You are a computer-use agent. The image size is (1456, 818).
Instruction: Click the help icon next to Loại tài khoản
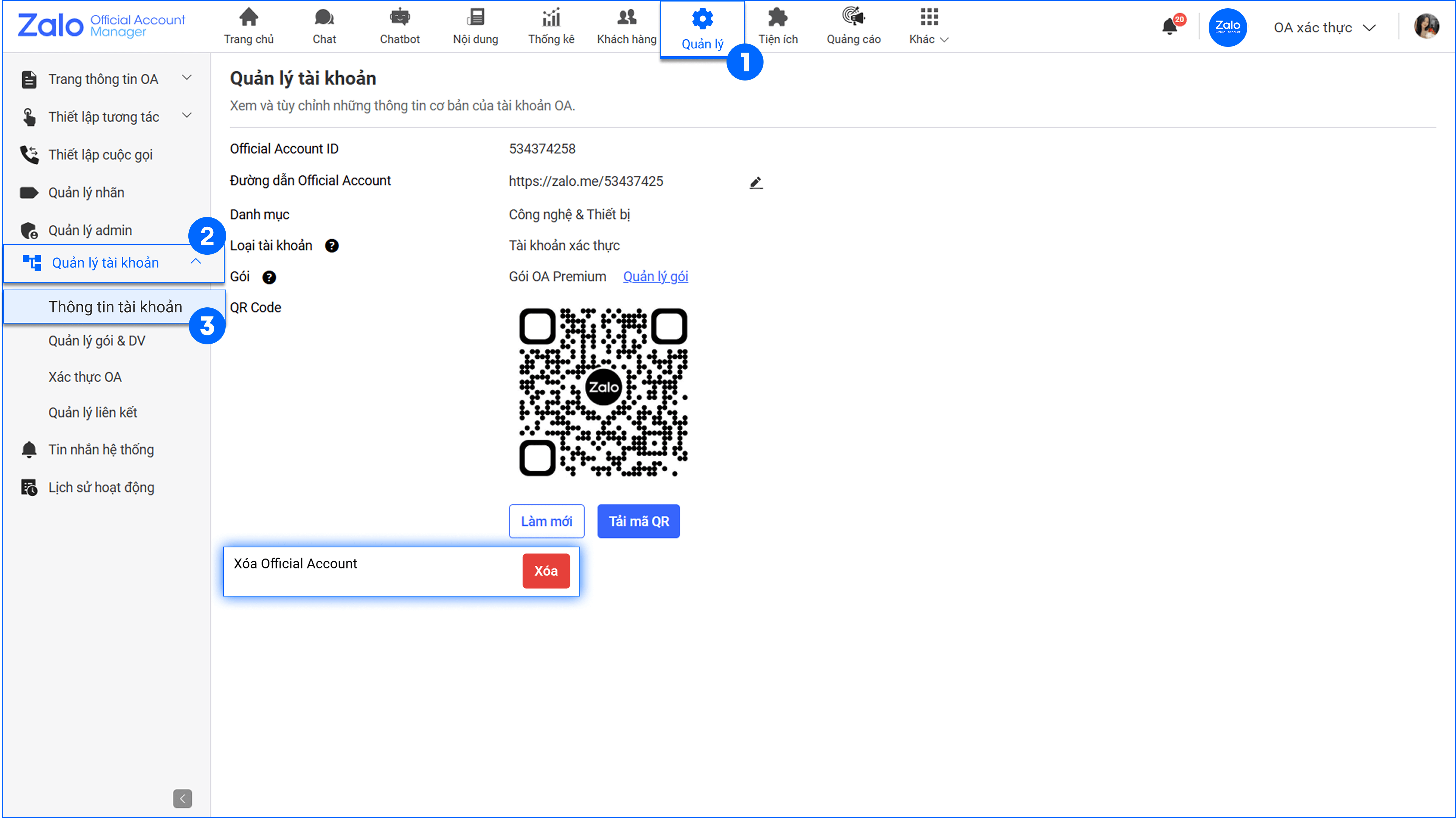coord(332,246)
